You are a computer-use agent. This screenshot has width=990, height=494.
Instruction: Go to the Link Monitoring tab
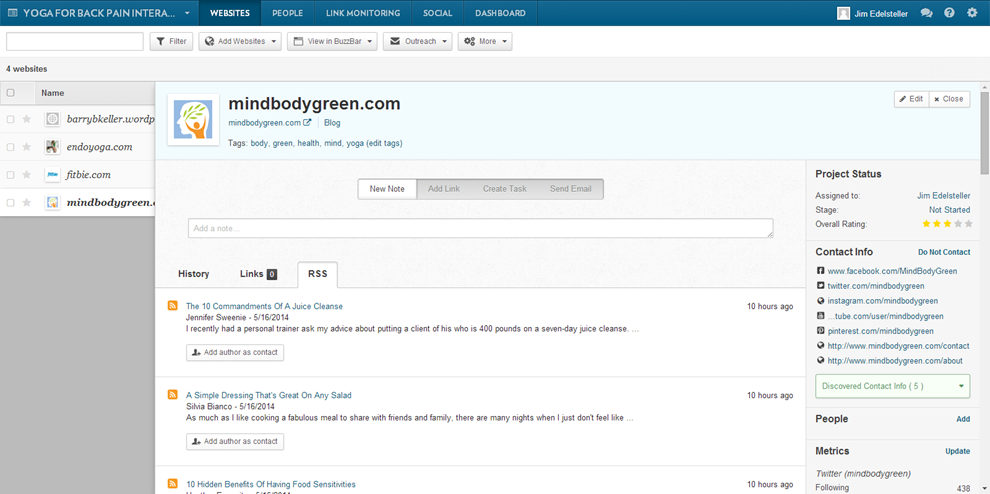point(363,13)
